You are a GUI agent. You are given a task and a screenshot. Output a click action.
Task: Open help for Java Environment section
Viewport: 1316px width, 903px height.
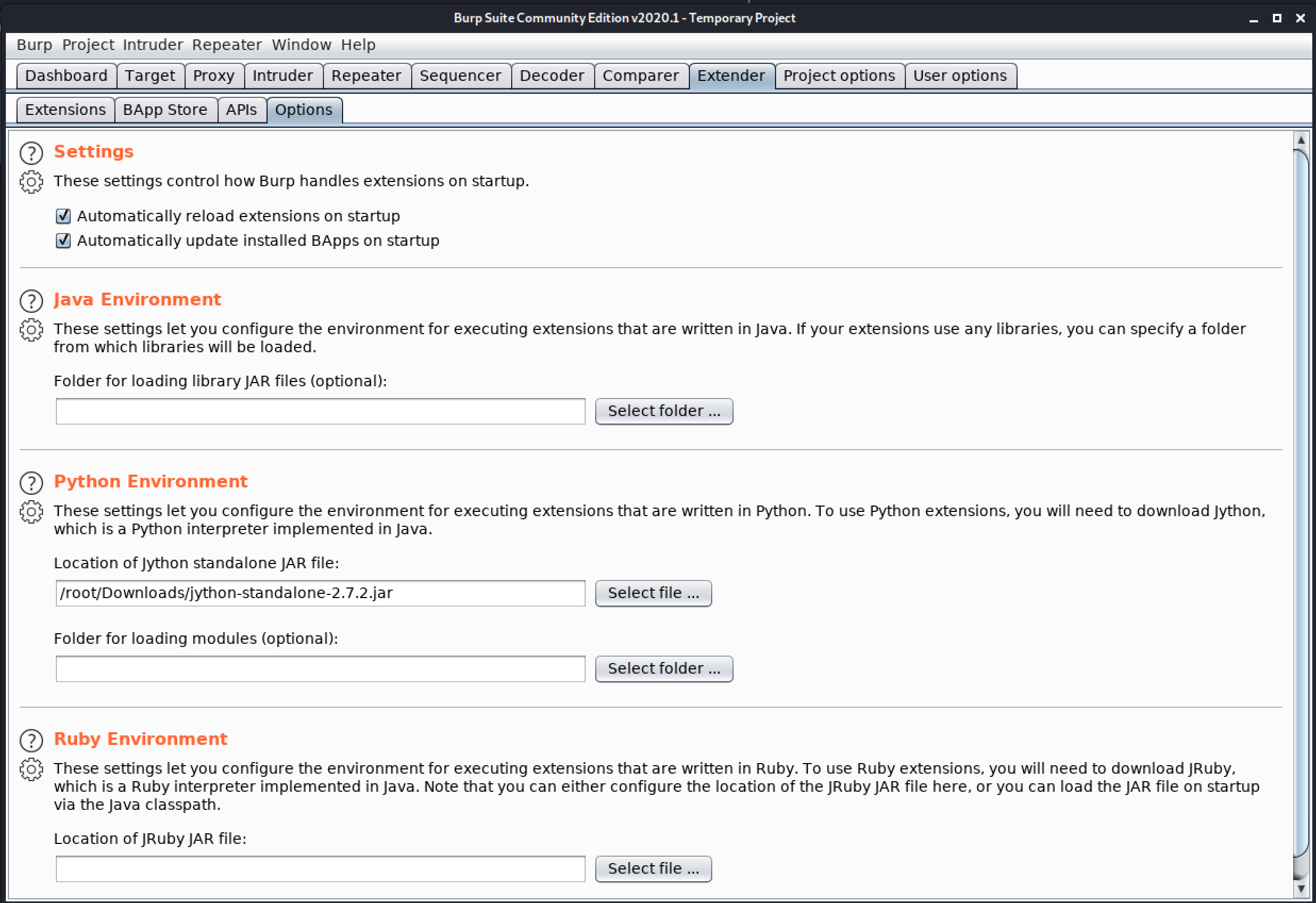pyautogui.click(x=31, y=301)
